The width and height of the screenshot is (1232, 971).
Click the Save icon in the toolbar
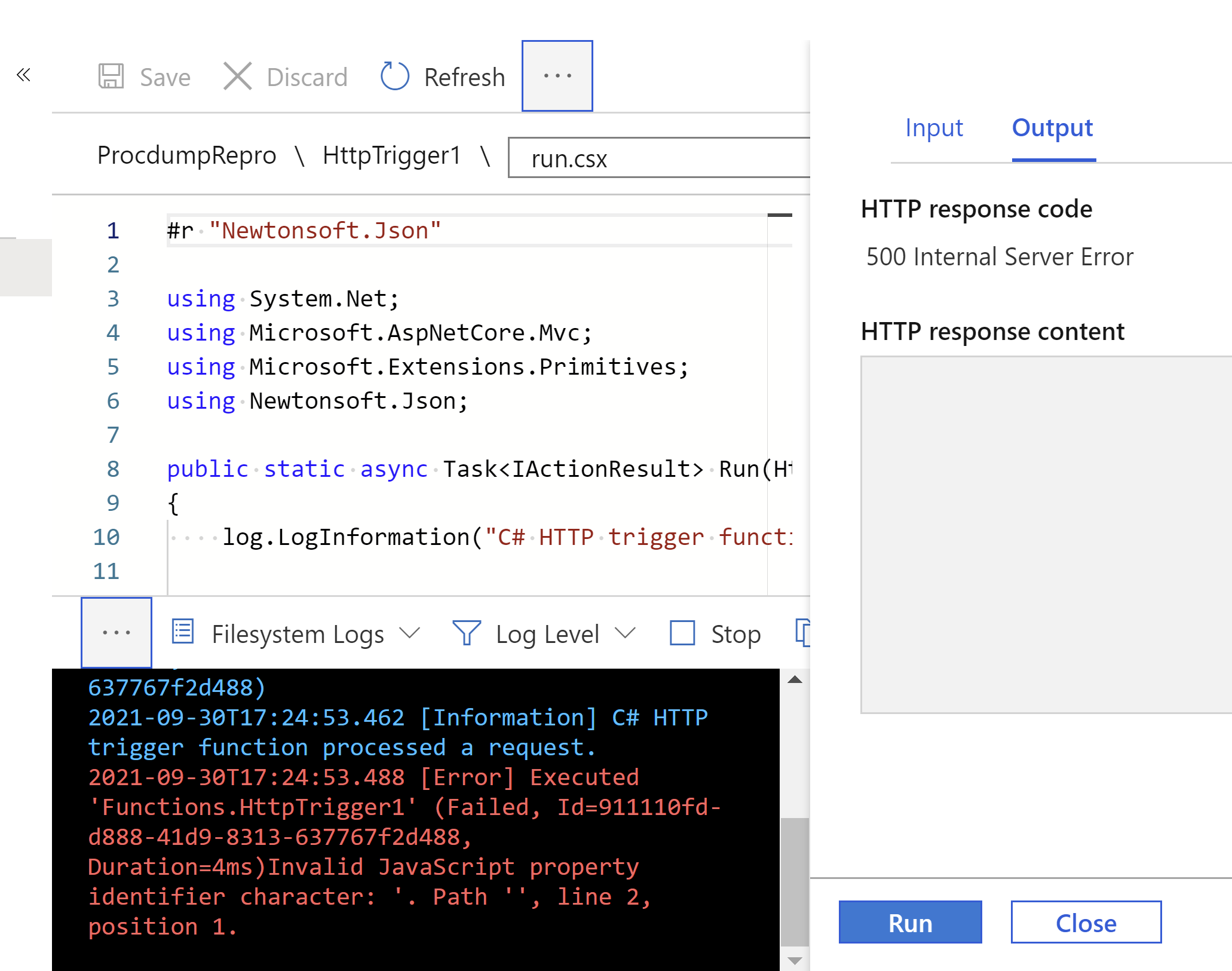(x=113, y=76)
